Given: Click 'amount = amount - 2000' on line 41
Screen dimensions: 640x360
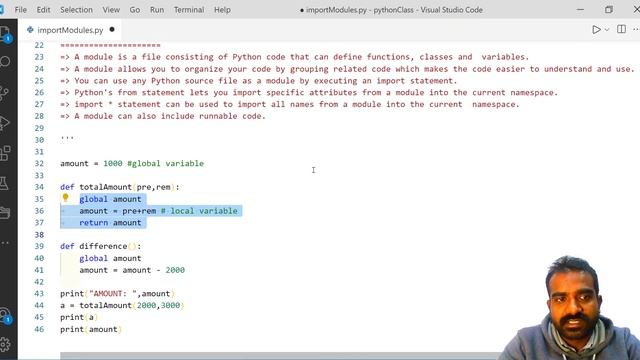Looking at the screenshot, I should [x=132, y=270].
